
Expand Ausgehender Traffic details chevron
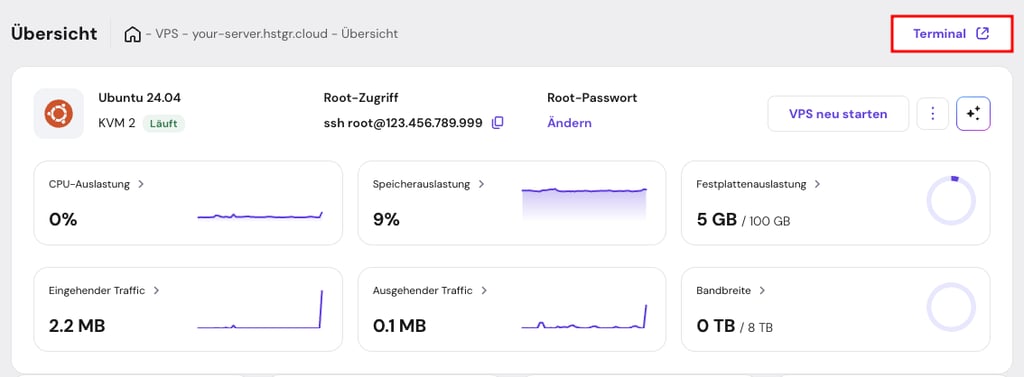pyautogui.click(x=483, y=290)
